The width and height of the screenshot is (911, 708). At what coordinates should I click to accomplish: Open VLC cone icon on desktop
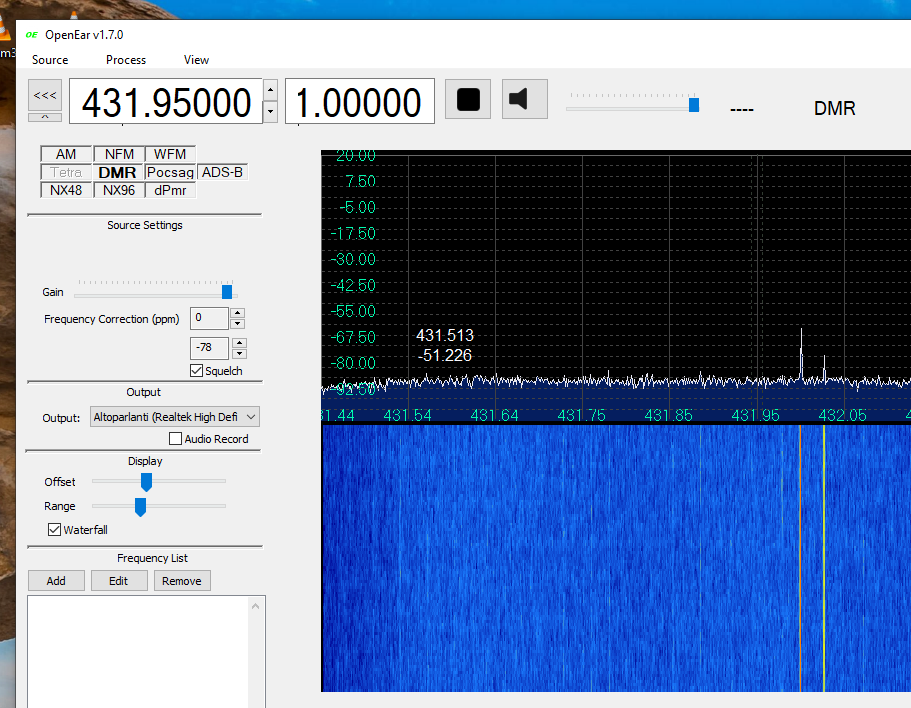click(x=3, y=30)
